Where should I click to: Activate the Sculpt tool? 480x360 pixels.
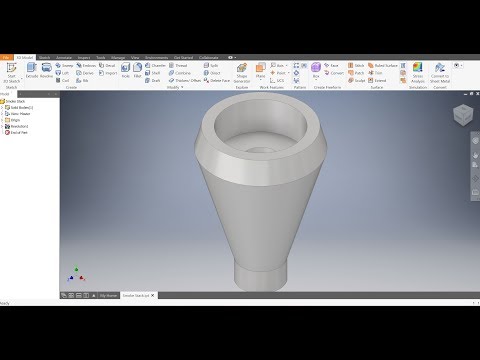coord(356,80)
